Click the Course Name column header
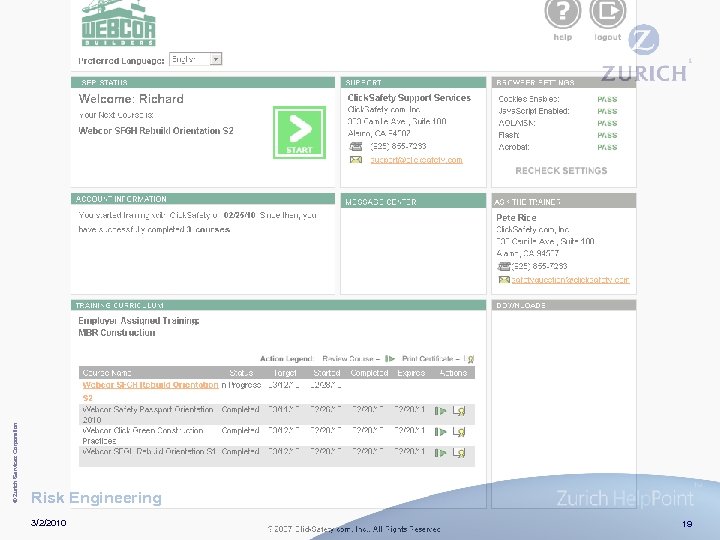This screenshot has height=540, width=720. tap(107, 373)
